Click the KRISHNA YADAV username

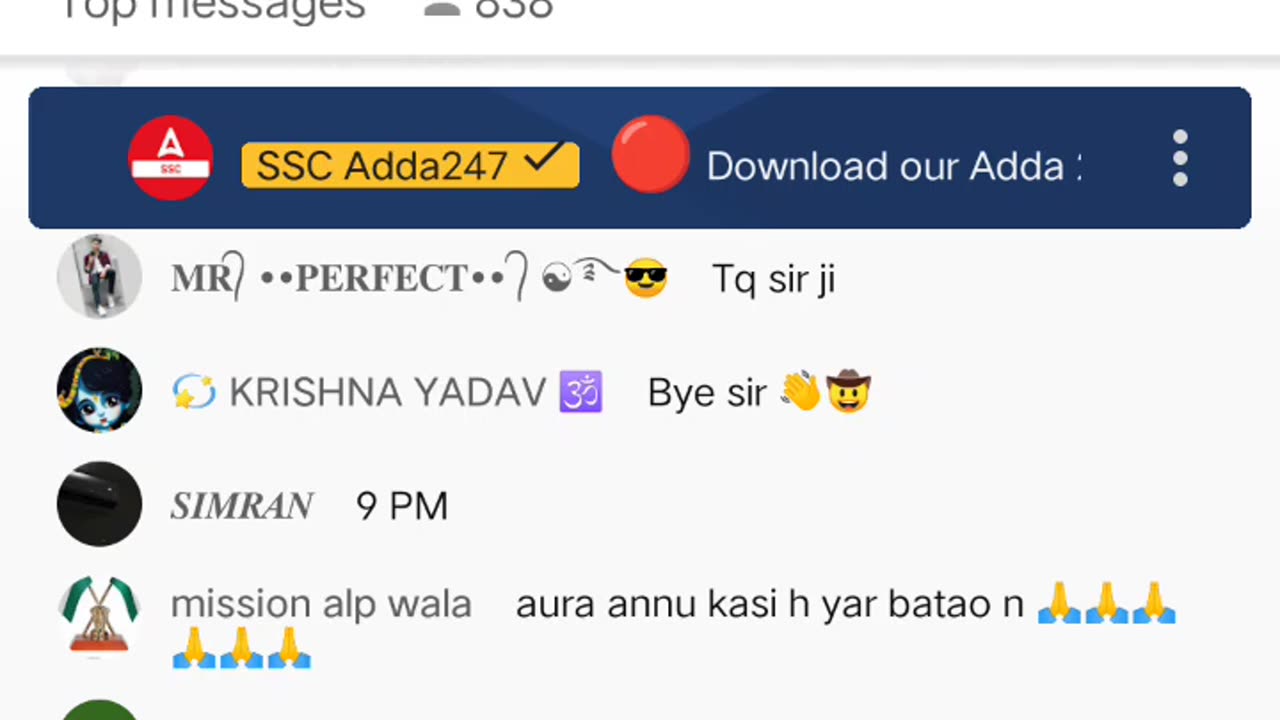(x=387, y=393)
